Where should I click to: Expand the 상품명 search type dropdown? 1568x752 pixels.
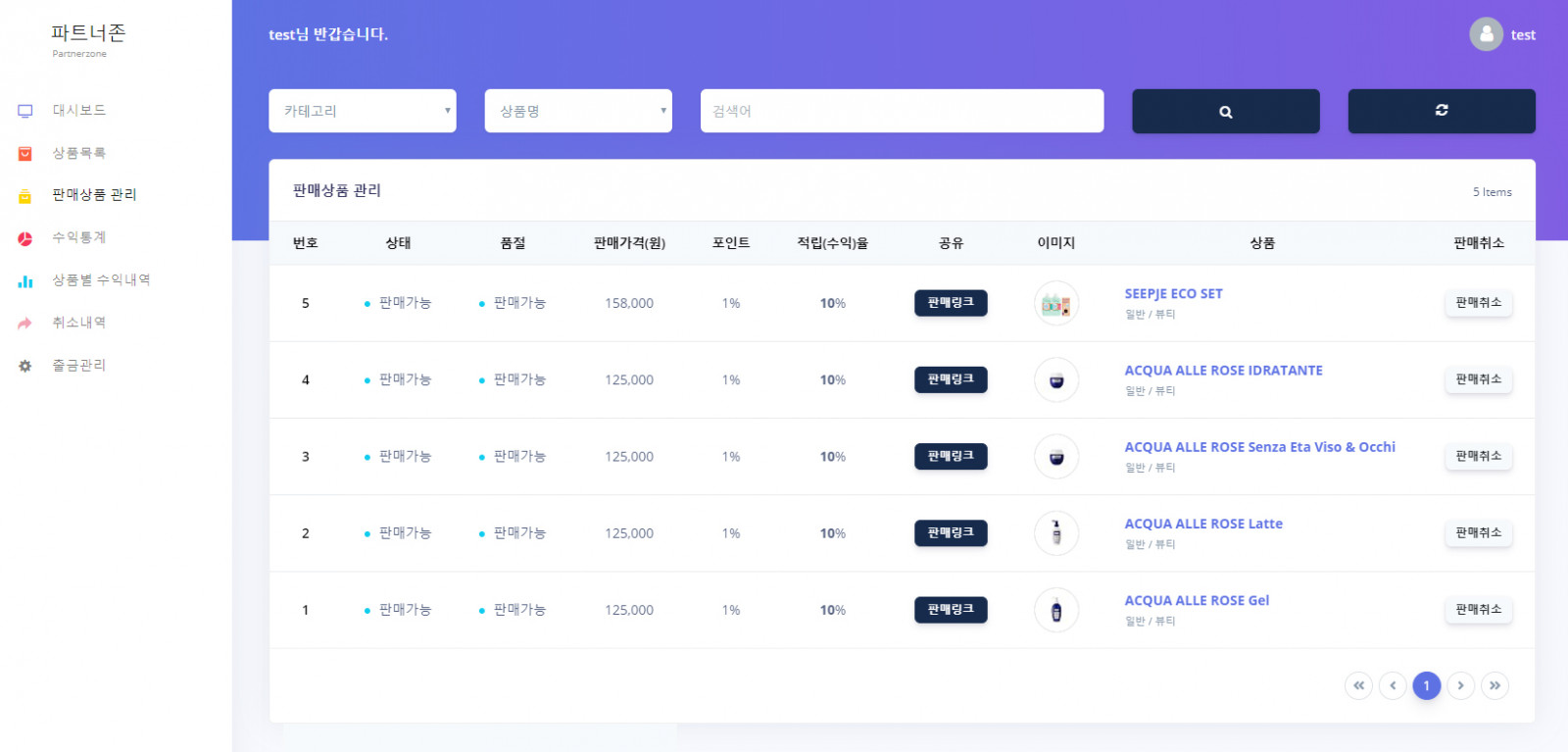tap(578, 111)
